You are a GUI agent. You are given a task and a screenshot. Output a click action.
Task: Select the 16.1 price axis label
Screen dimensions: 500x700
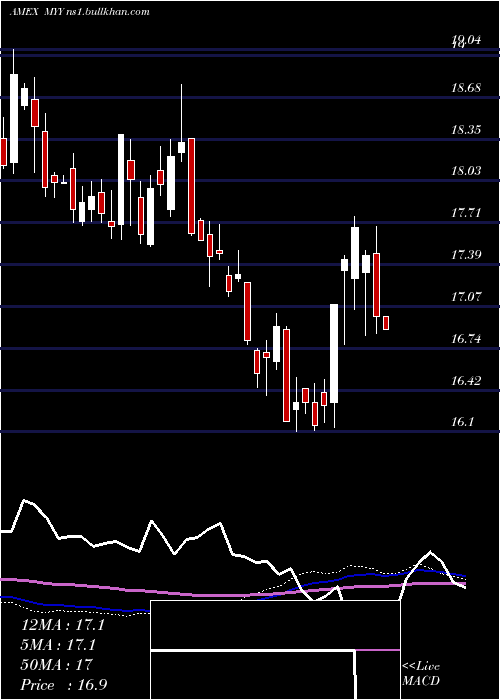click(x=462, y=422)
